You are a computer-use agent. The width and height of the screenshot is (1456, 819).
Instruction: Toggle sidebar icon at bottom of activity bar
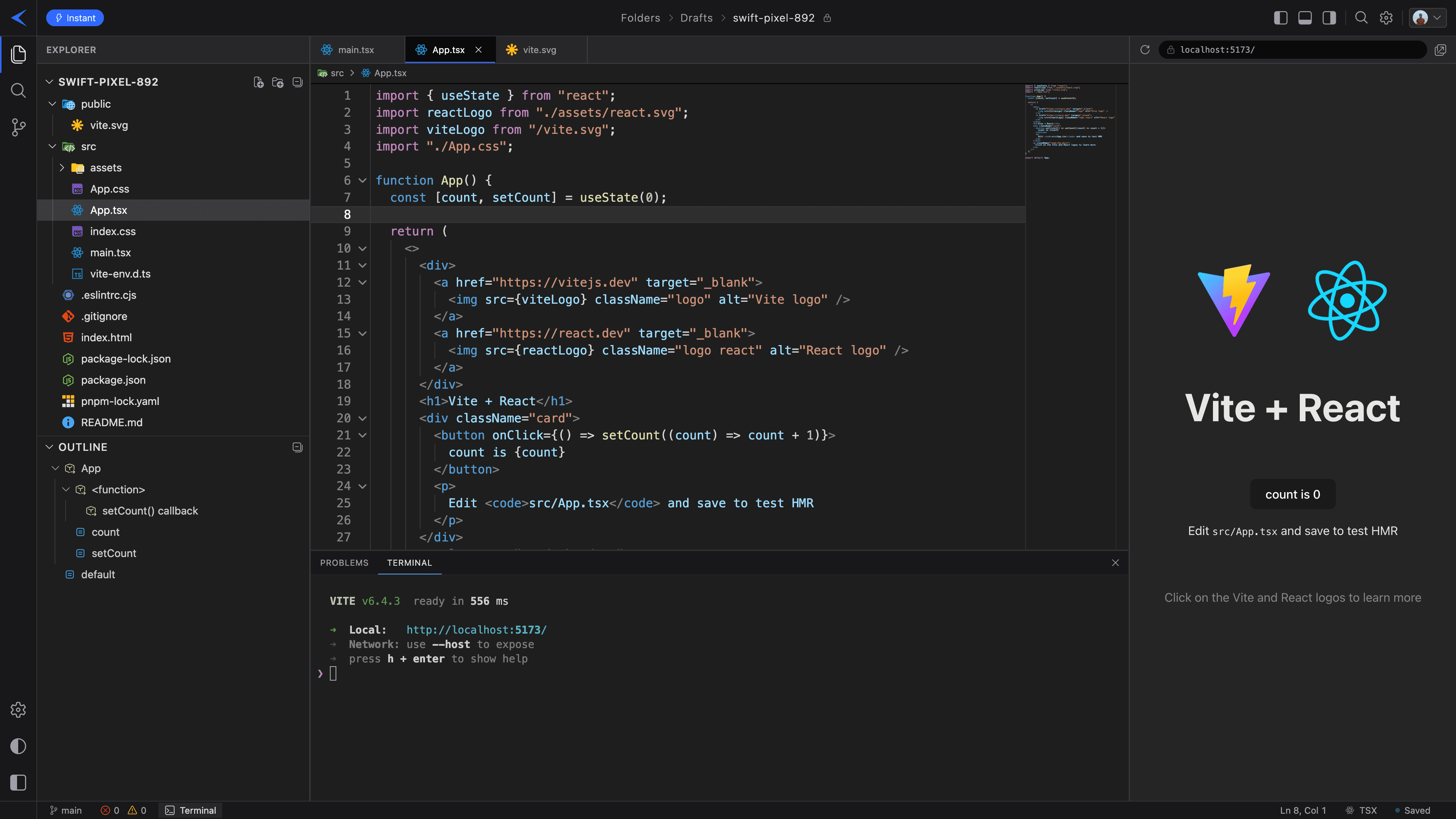click(x=18, y=783)
